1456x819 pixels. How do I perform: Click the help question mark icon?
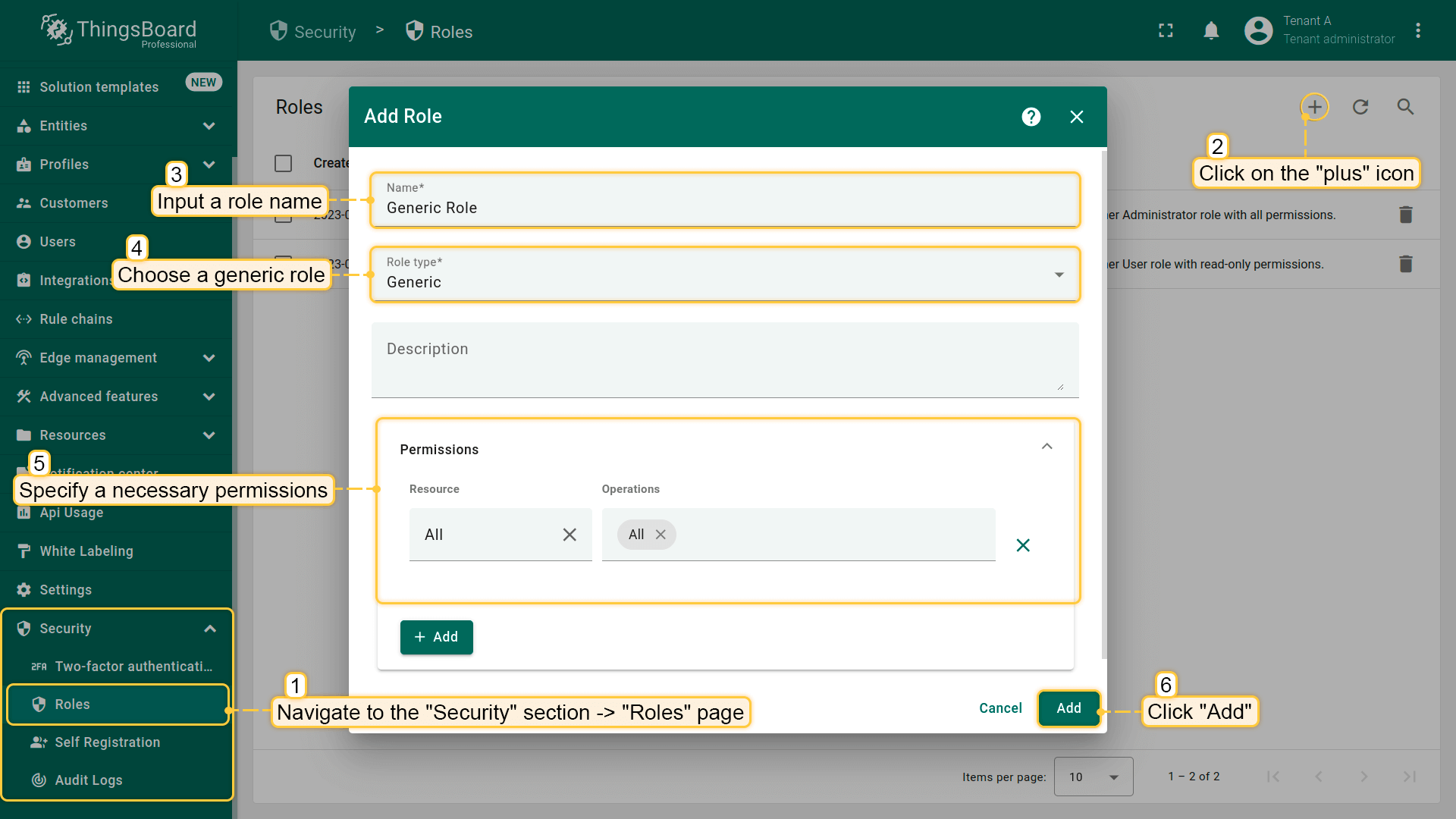1031,117
